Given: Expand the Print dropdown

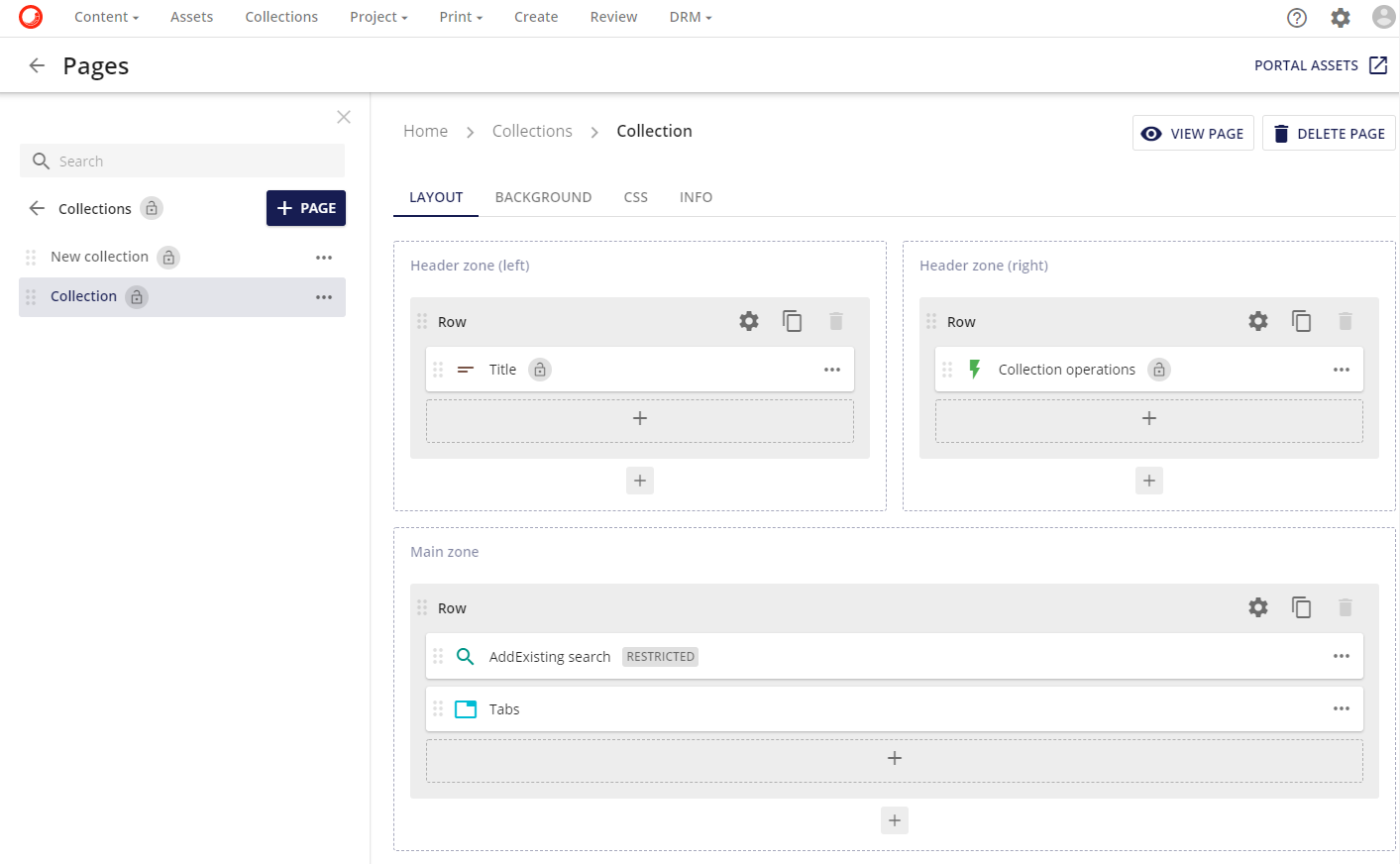Looking at the screenshot, I should click(x=460, y=17).
